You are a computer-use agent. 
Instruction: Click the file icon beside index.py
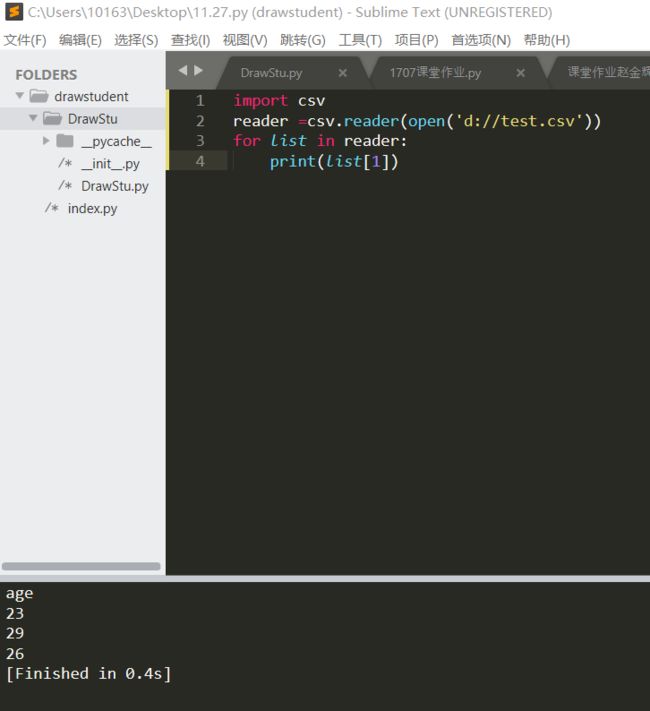(51, 208)
